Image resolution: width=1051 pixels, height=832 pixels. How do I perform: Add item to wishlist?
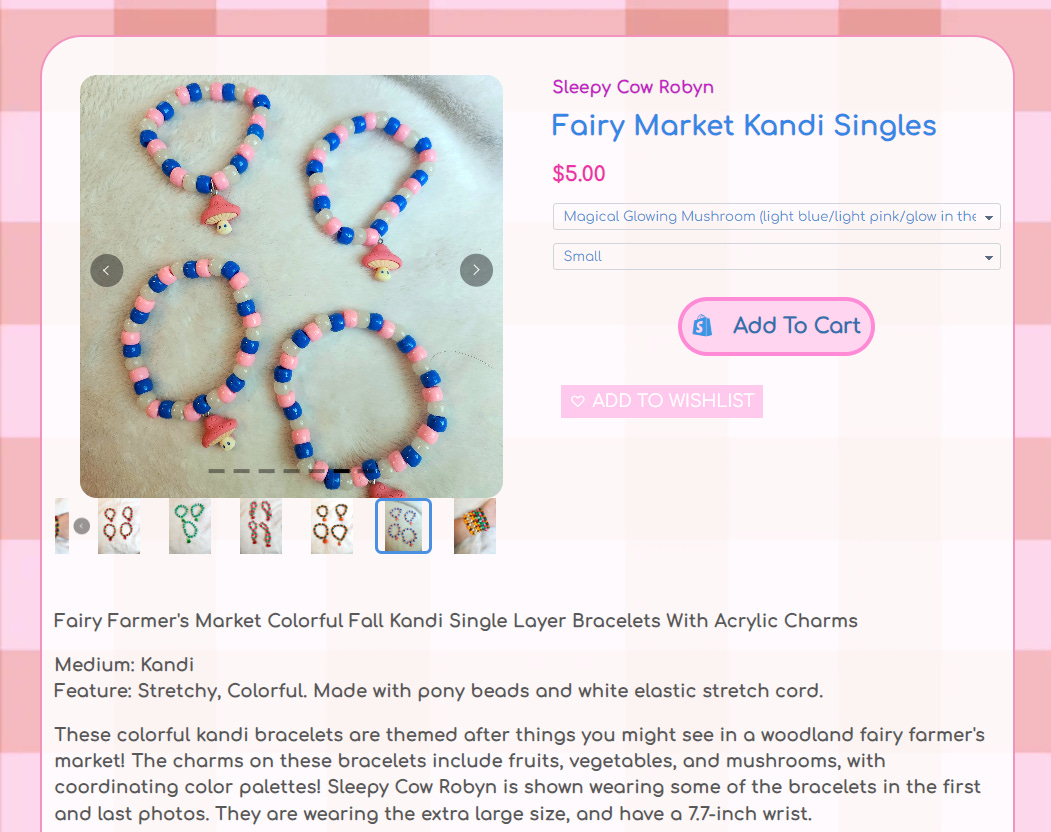(662, 401)
